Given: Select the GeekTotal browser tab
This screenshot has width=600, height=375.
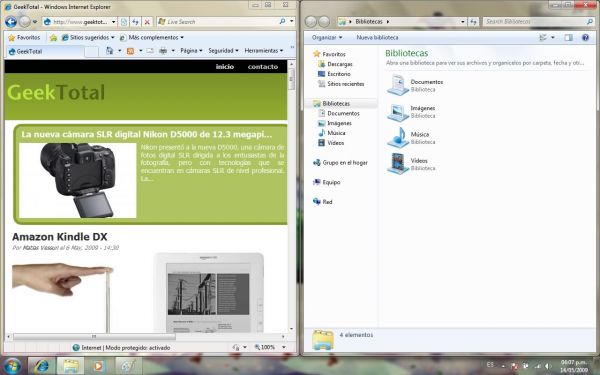Looking at the screenshot, I should click(x=45, y=51).
